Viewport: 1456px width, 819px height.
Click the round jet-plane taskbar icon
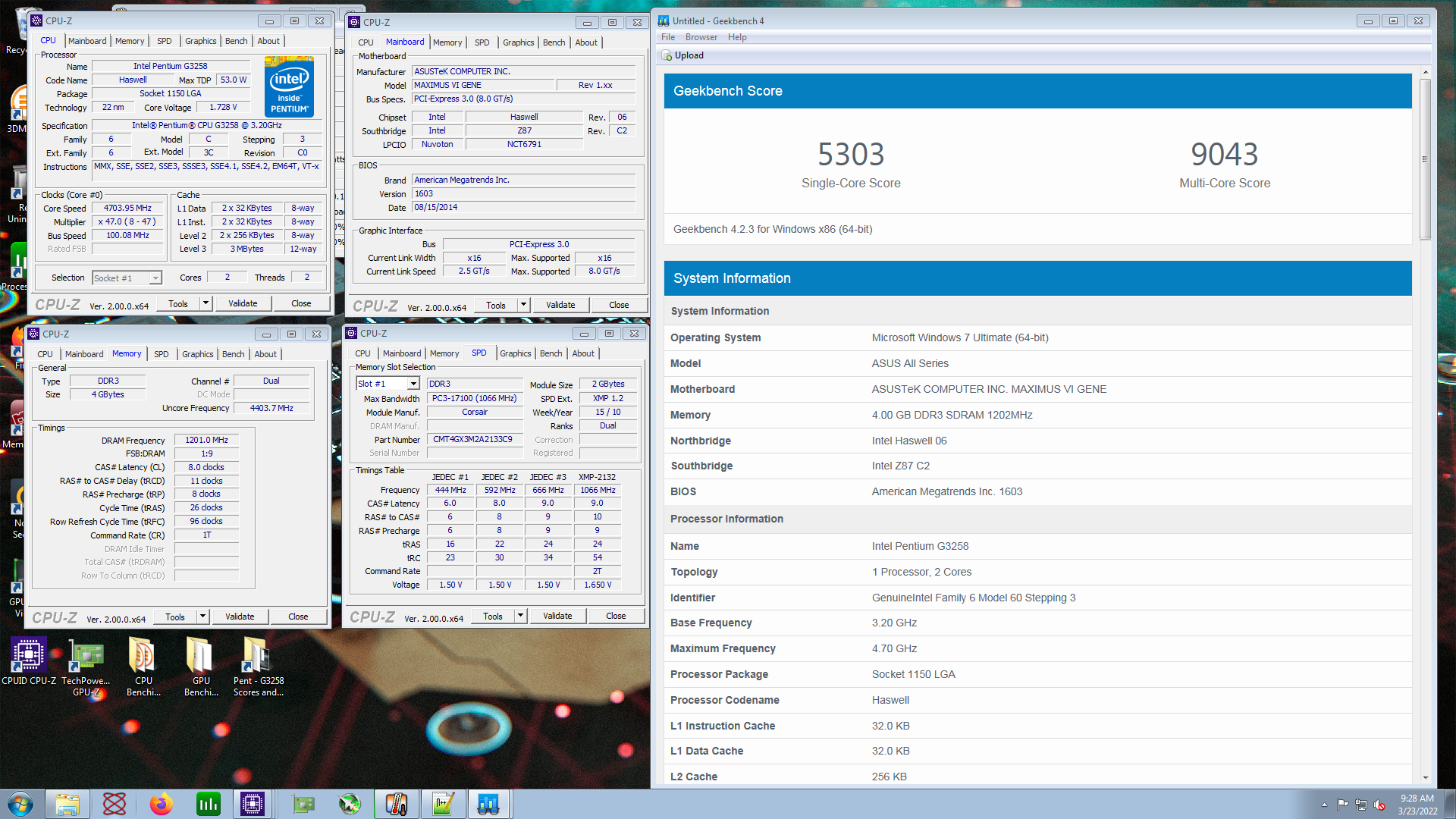tap(350, 804)
